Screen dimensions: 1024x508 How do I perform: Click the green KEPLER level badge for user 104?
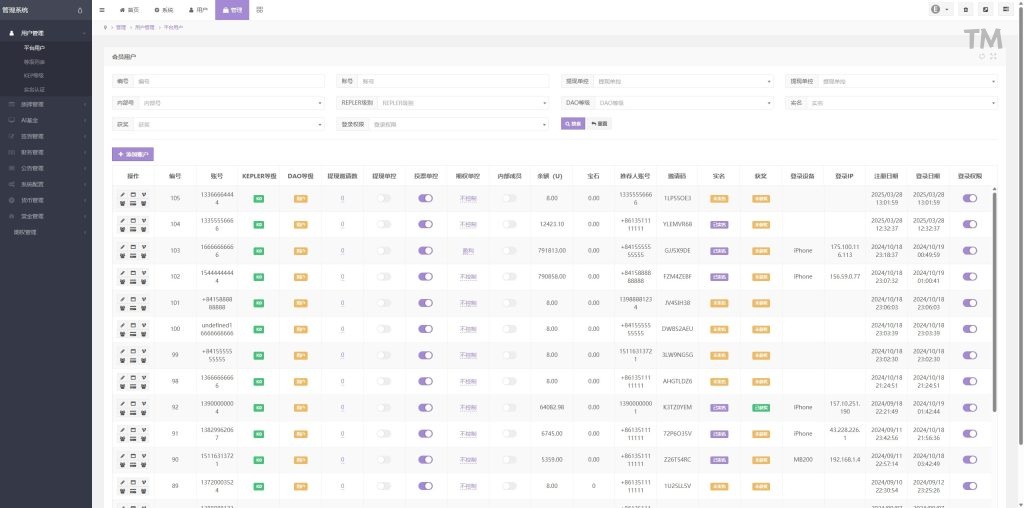(258, 225)
